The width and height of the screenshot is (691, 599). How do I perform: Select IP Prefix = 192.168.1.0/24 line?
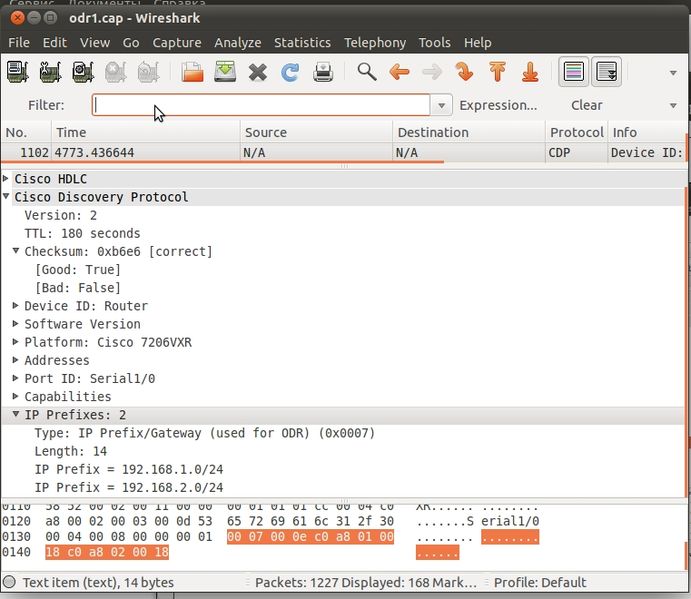coord(129,469)
